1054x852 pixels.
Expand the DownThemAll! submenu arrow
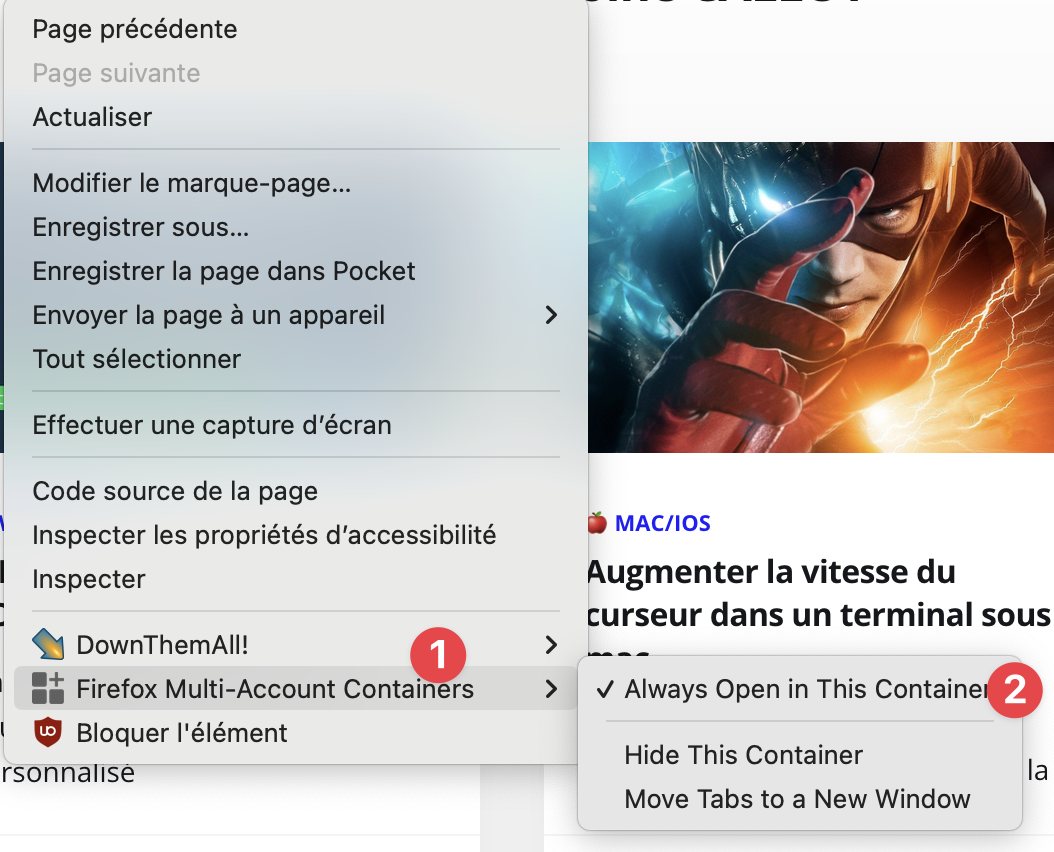tap(550, 645)
